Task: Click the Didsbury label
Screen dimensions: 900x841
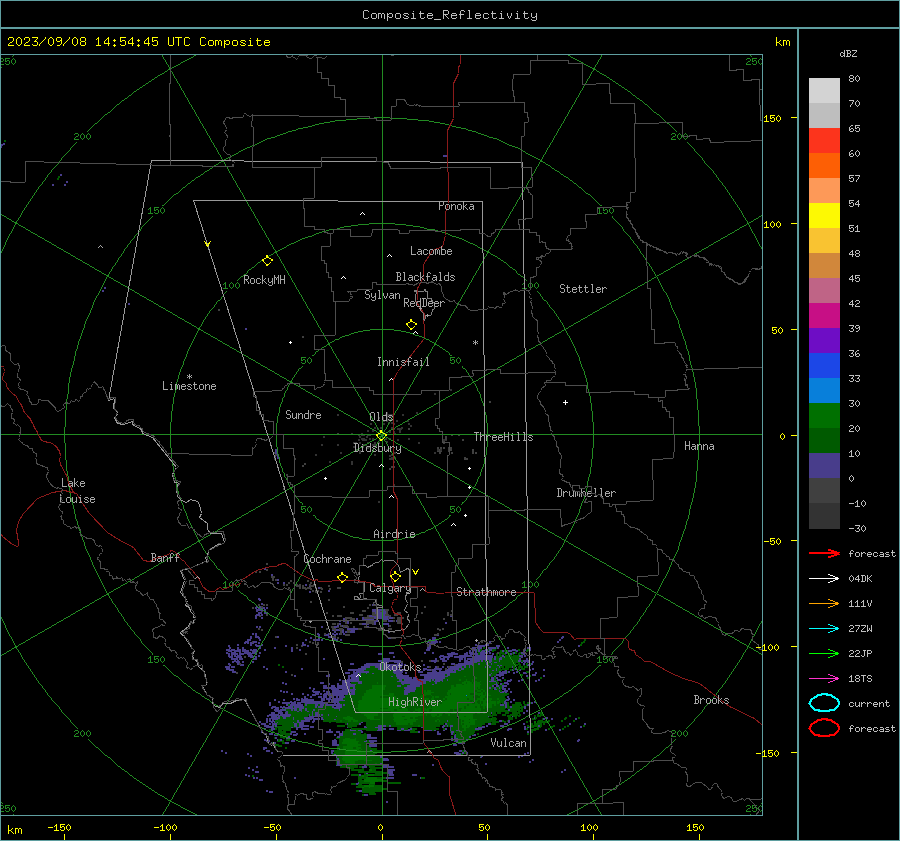Action: [x=377, y=448]
